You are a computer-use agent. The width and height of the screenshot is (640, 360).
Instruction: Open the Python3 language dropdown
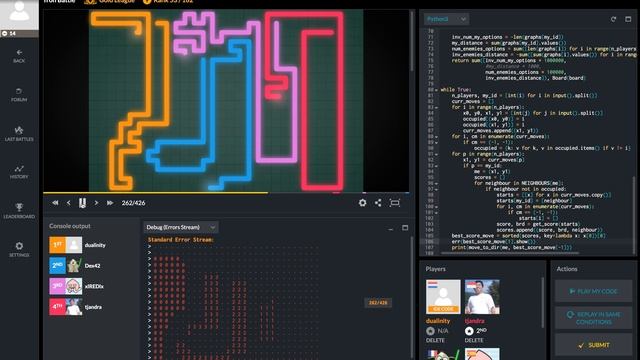point(446,19)
